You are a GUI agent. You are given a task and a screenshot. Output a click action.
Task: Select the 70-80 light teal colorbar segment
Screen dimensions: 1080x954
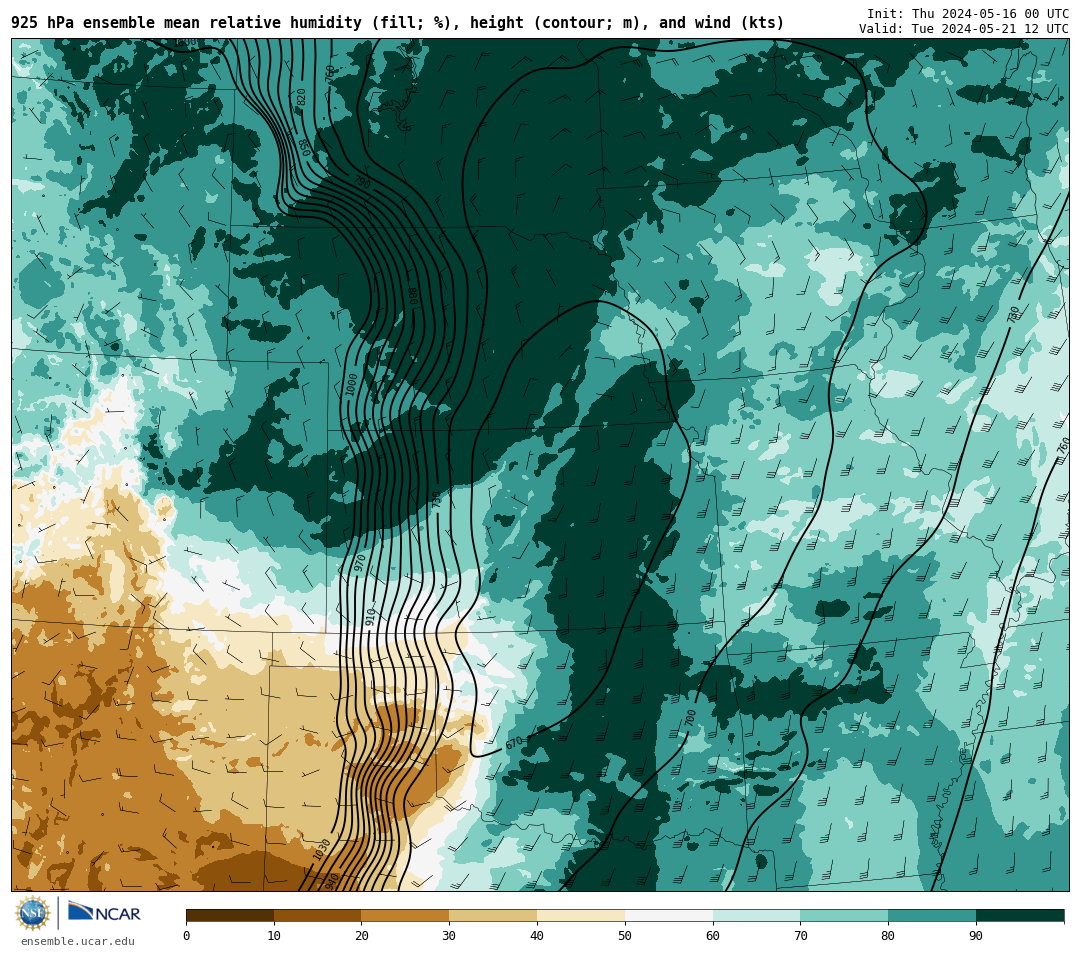coord(844,916)
